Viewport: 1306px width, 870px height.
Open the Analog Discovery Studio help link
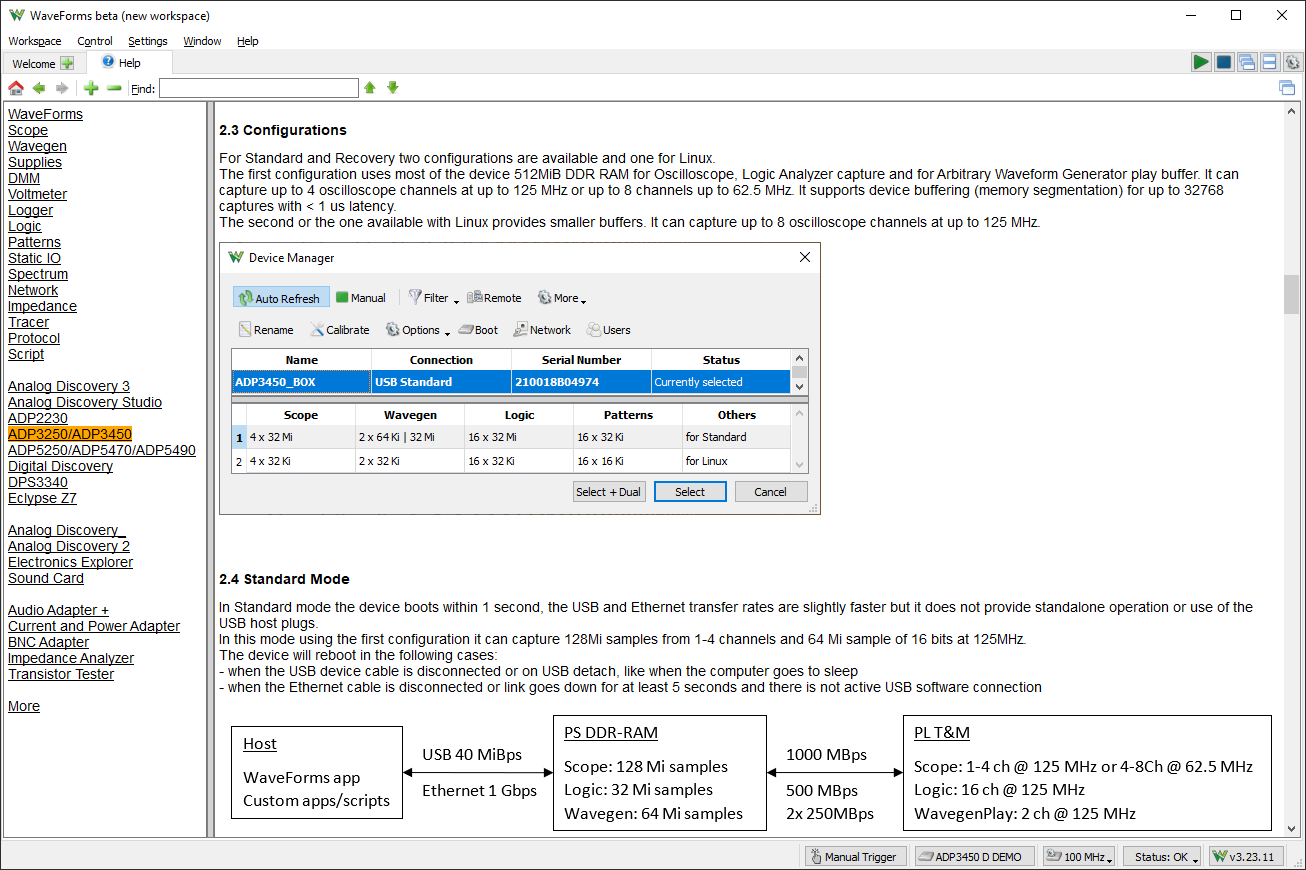pos(85,402)
